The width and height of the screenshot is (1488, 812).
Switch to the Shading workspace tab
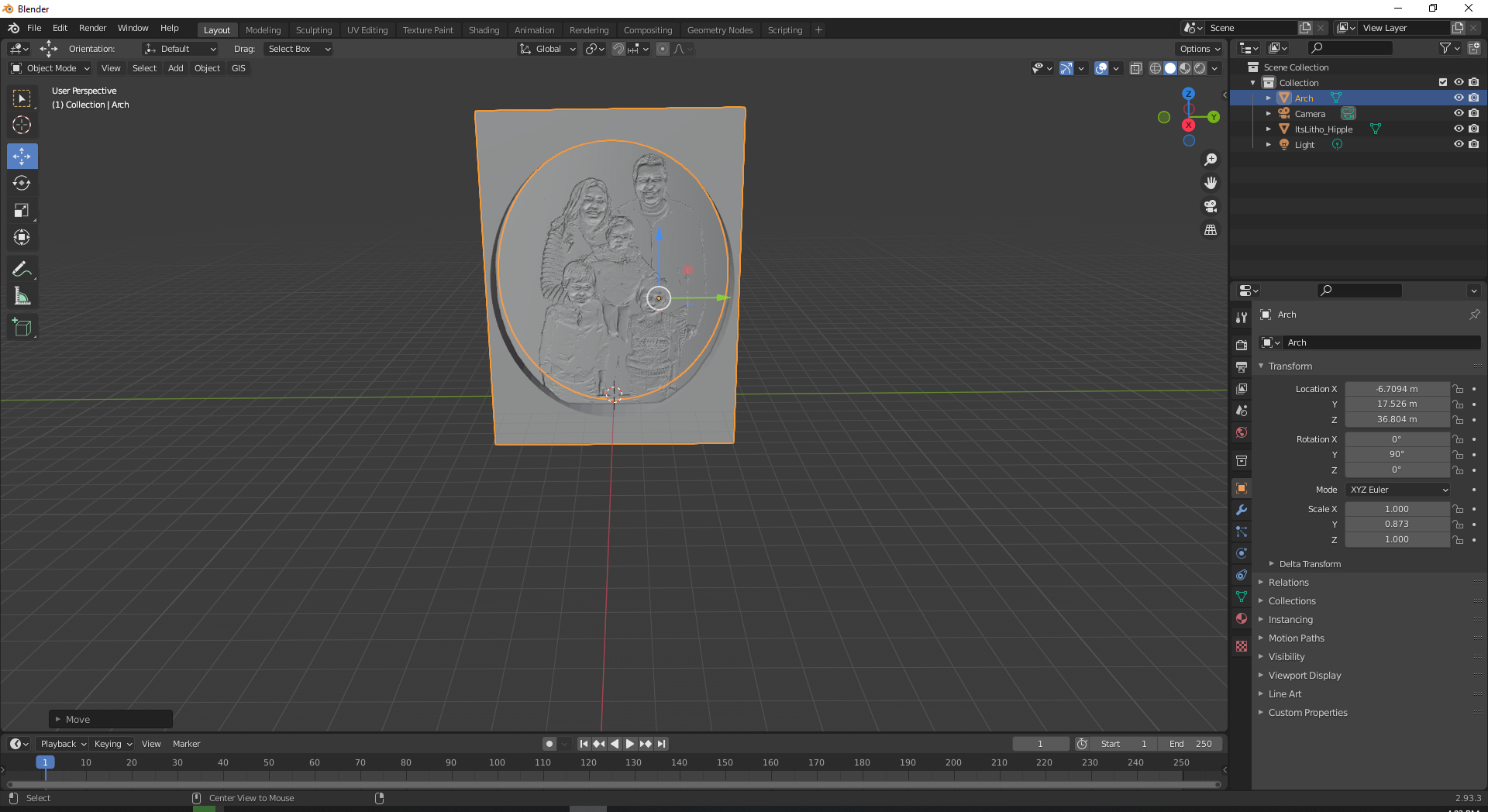point(484,30)
